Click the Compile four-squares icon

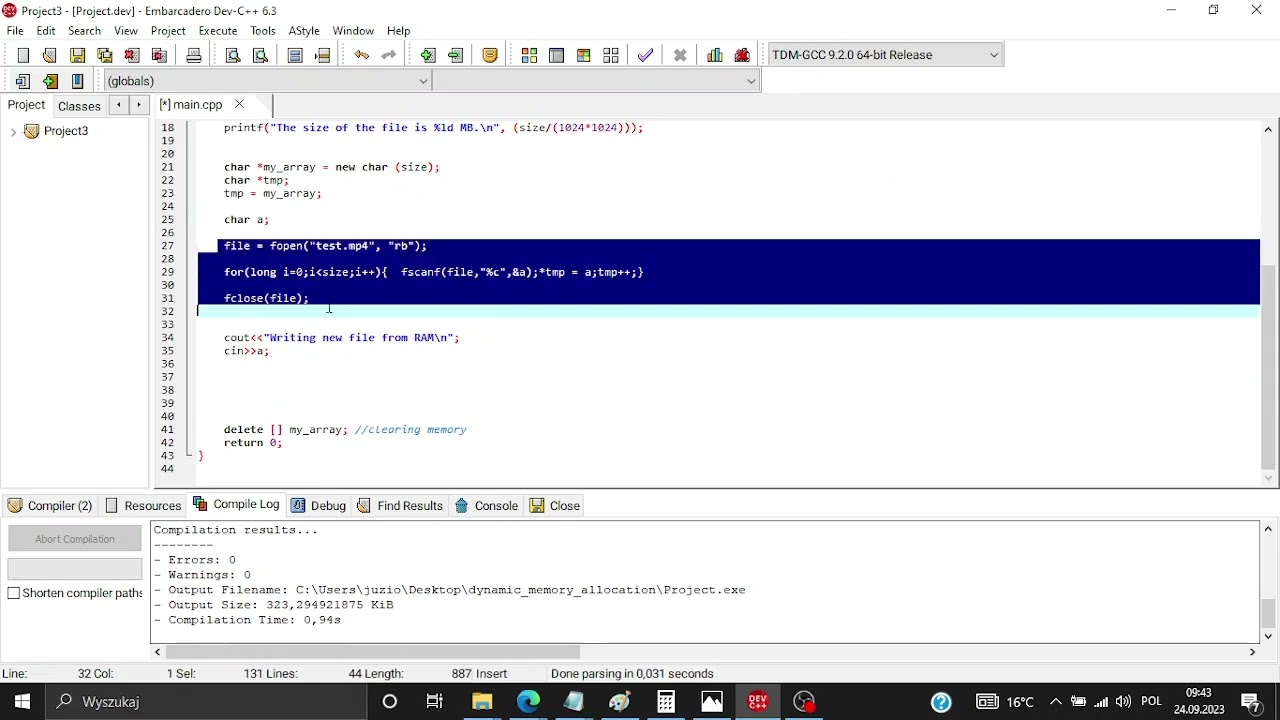click(x=529, y=55)
